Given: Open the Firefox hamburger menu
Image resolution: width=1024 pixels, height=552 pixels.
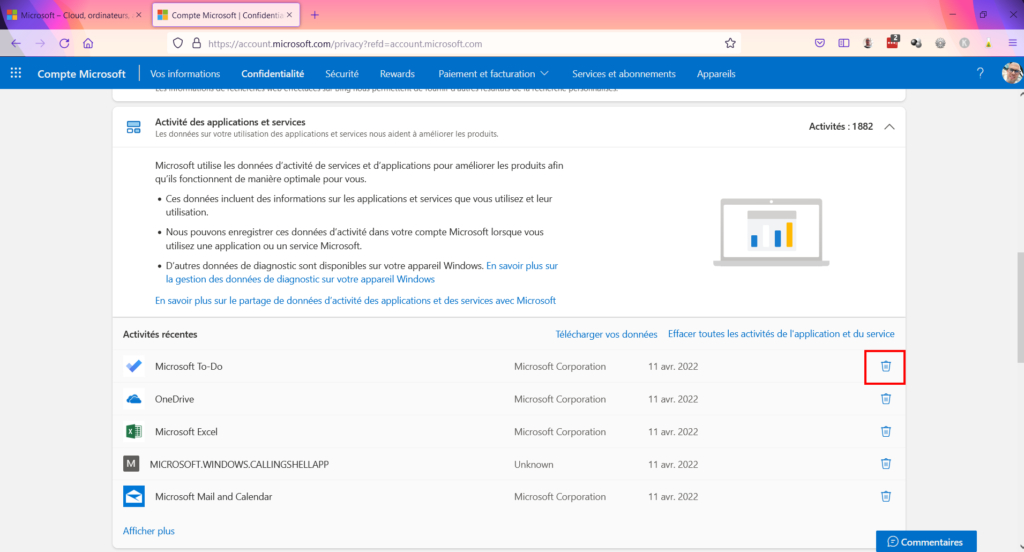Looking at the screenshot, I should click(1013, 44).
